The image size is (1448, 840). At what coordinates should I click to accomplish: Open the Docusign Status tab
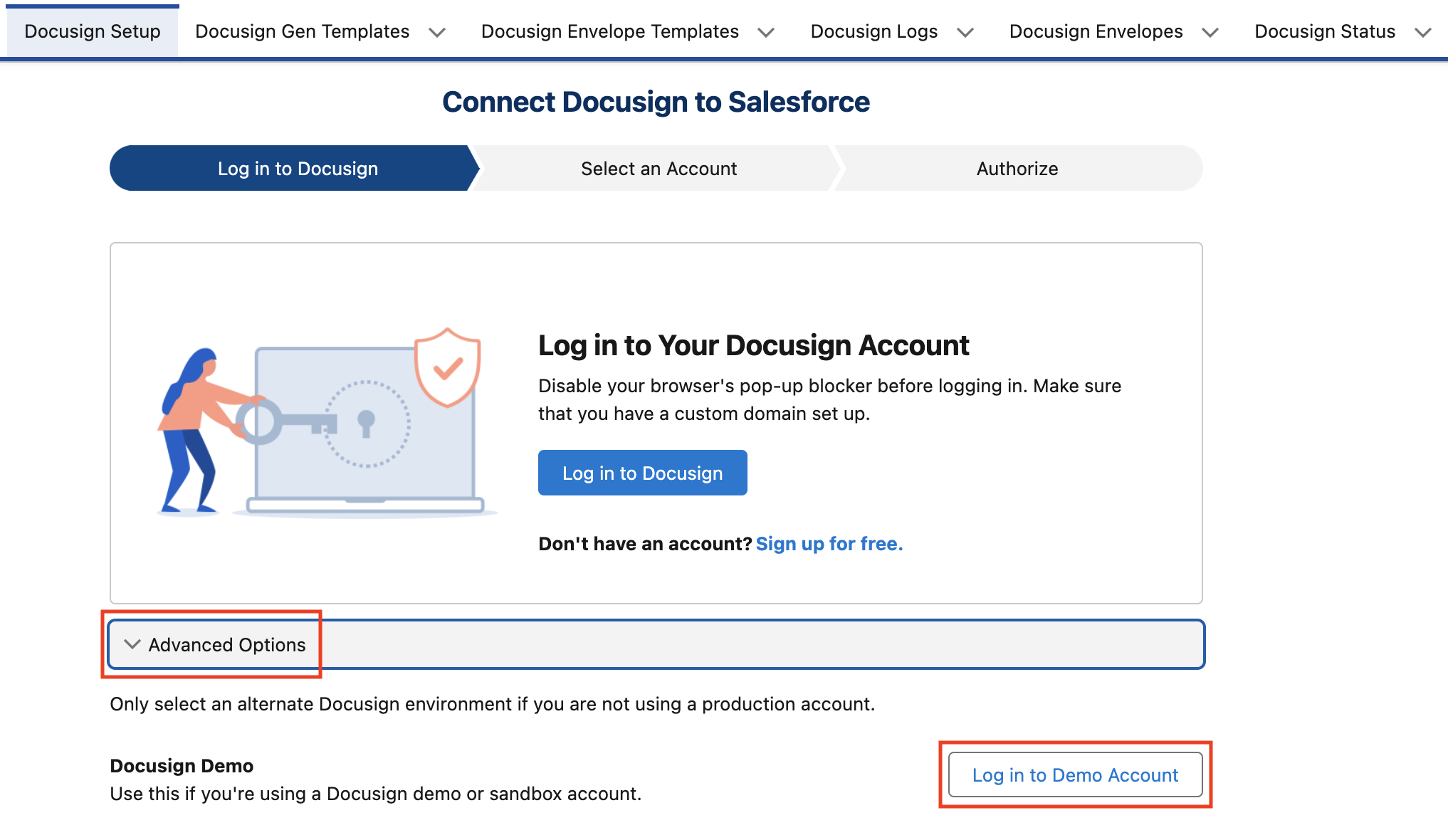[x=1324, y=31]
